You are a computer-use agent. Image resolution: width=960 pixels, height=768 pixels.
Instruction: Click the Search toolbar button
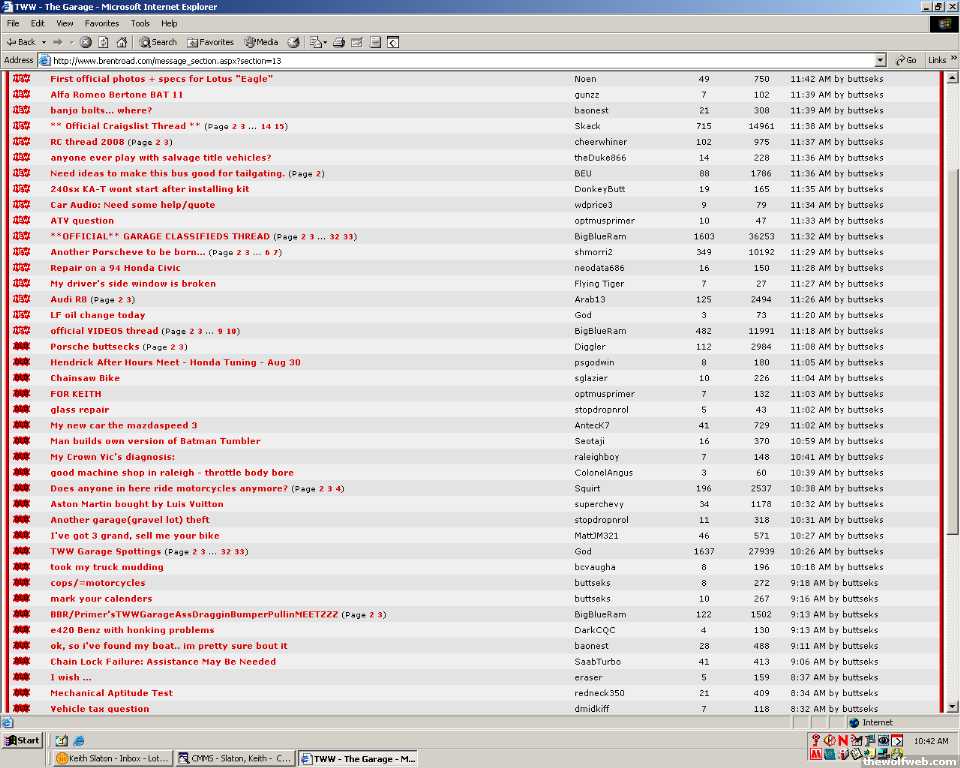click(x=158, y=42)
